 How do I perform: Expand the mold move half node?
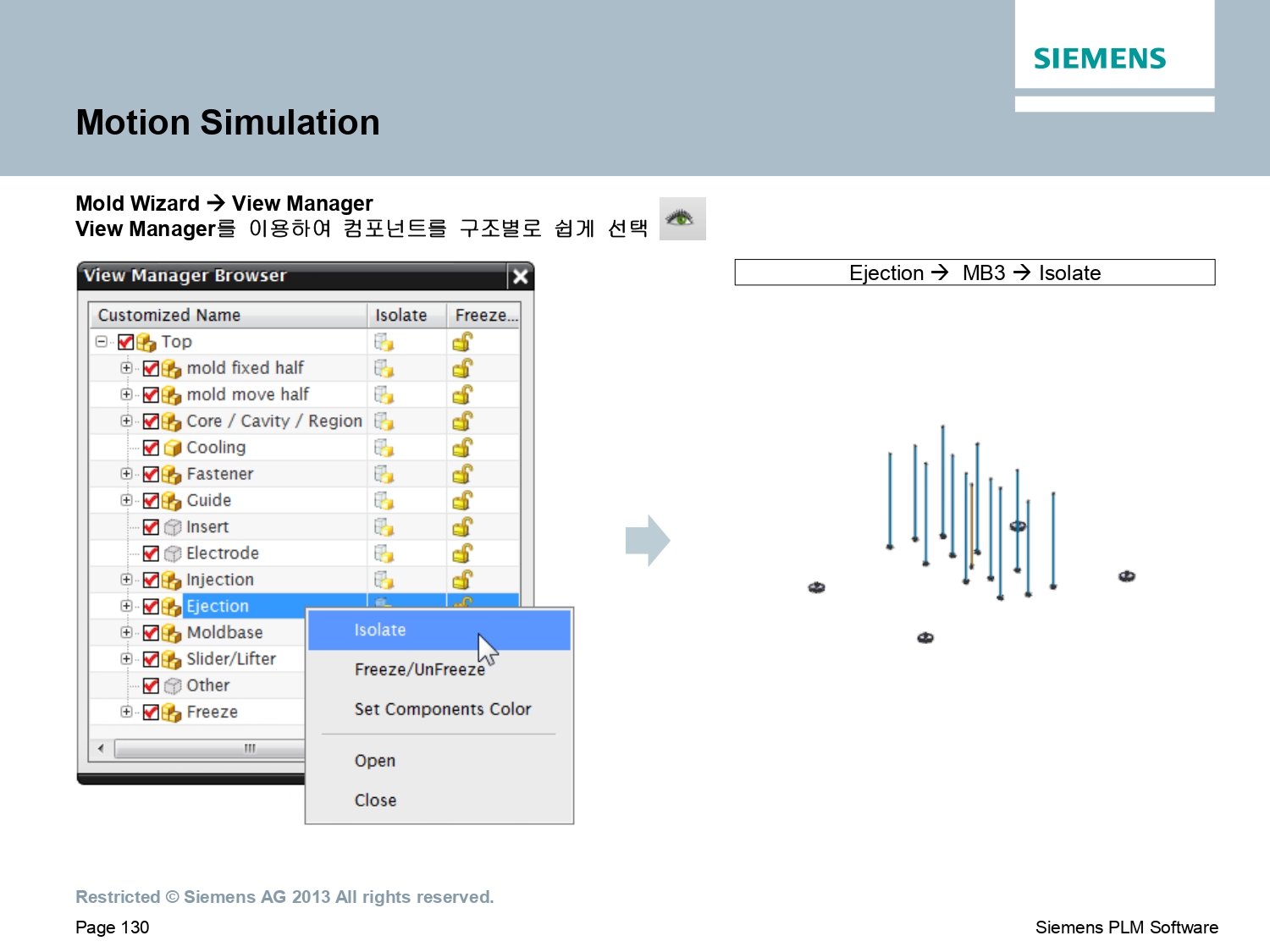point(126,394)
